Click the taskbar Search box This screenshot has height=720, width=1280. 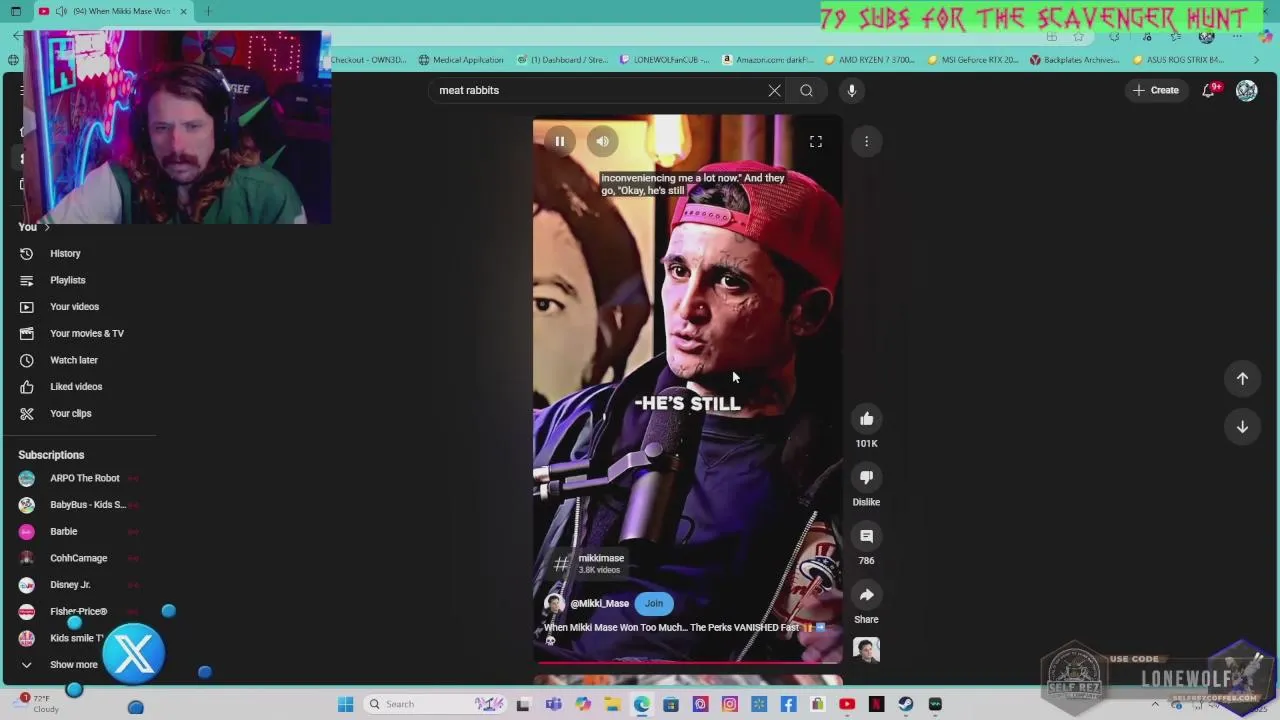click(x=433, y=704)
